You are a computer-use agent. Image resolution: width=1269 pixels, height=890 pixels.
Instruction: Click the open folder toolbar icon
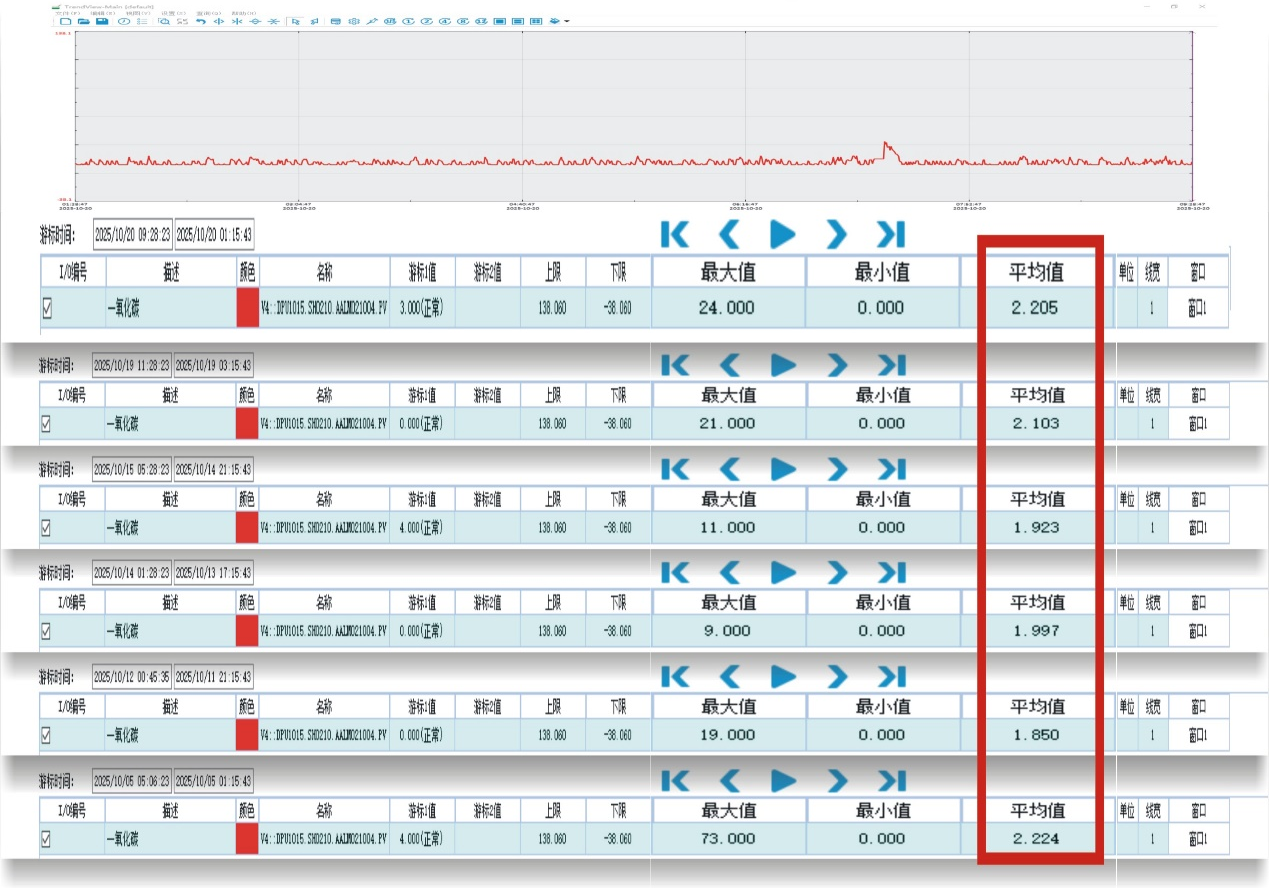click(84, 21)
